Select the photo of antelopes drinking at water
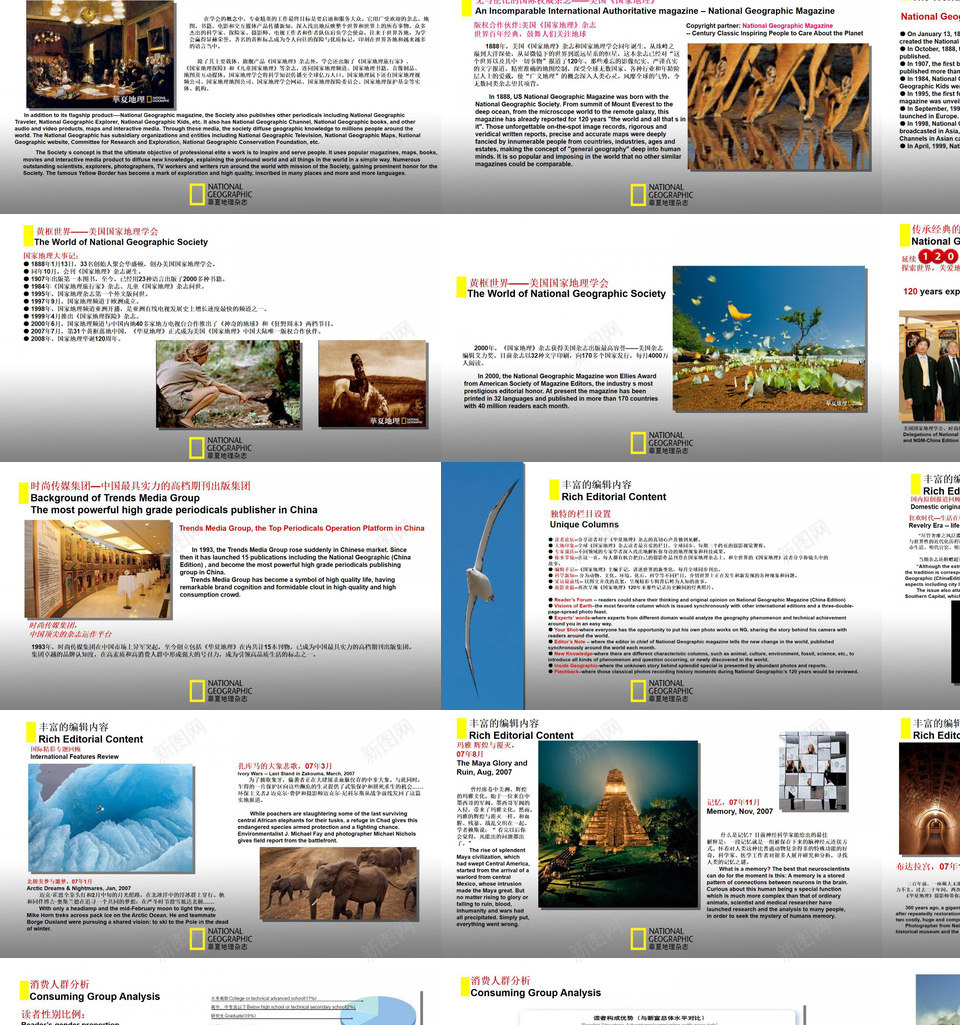 point(778,106)
